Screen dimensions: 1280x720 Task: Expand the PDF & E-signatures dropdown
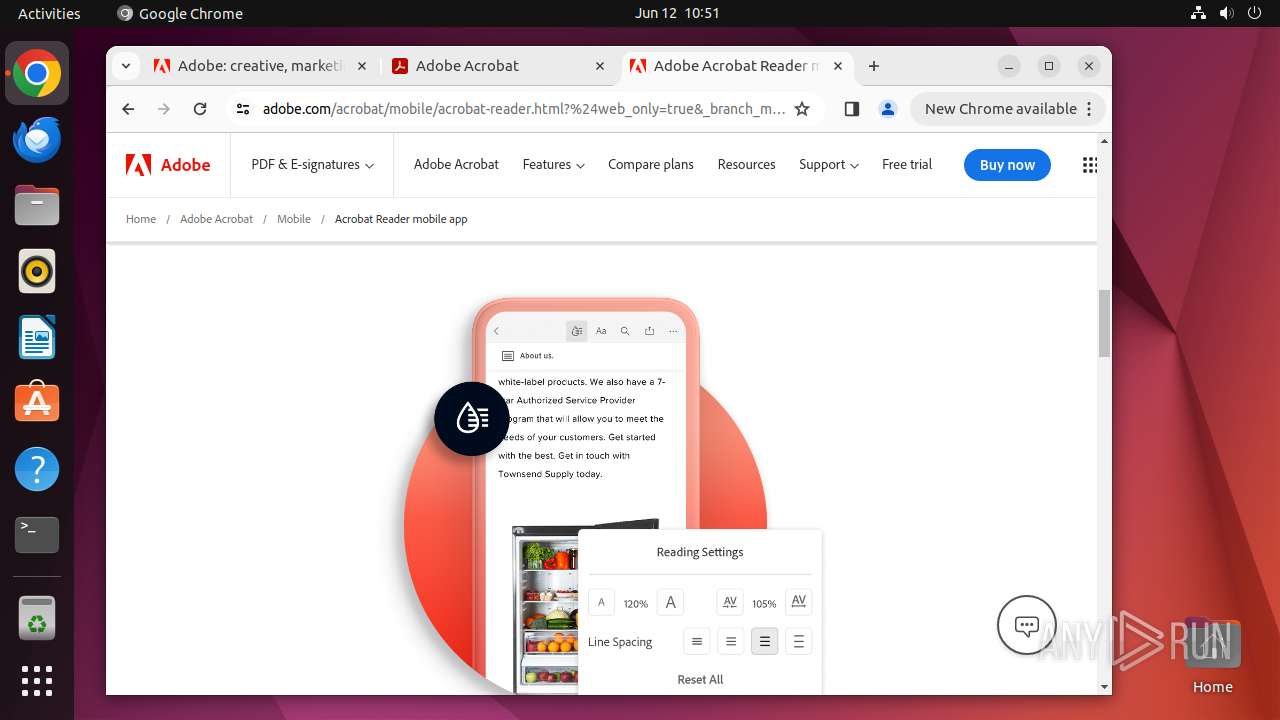click(312, 165)
